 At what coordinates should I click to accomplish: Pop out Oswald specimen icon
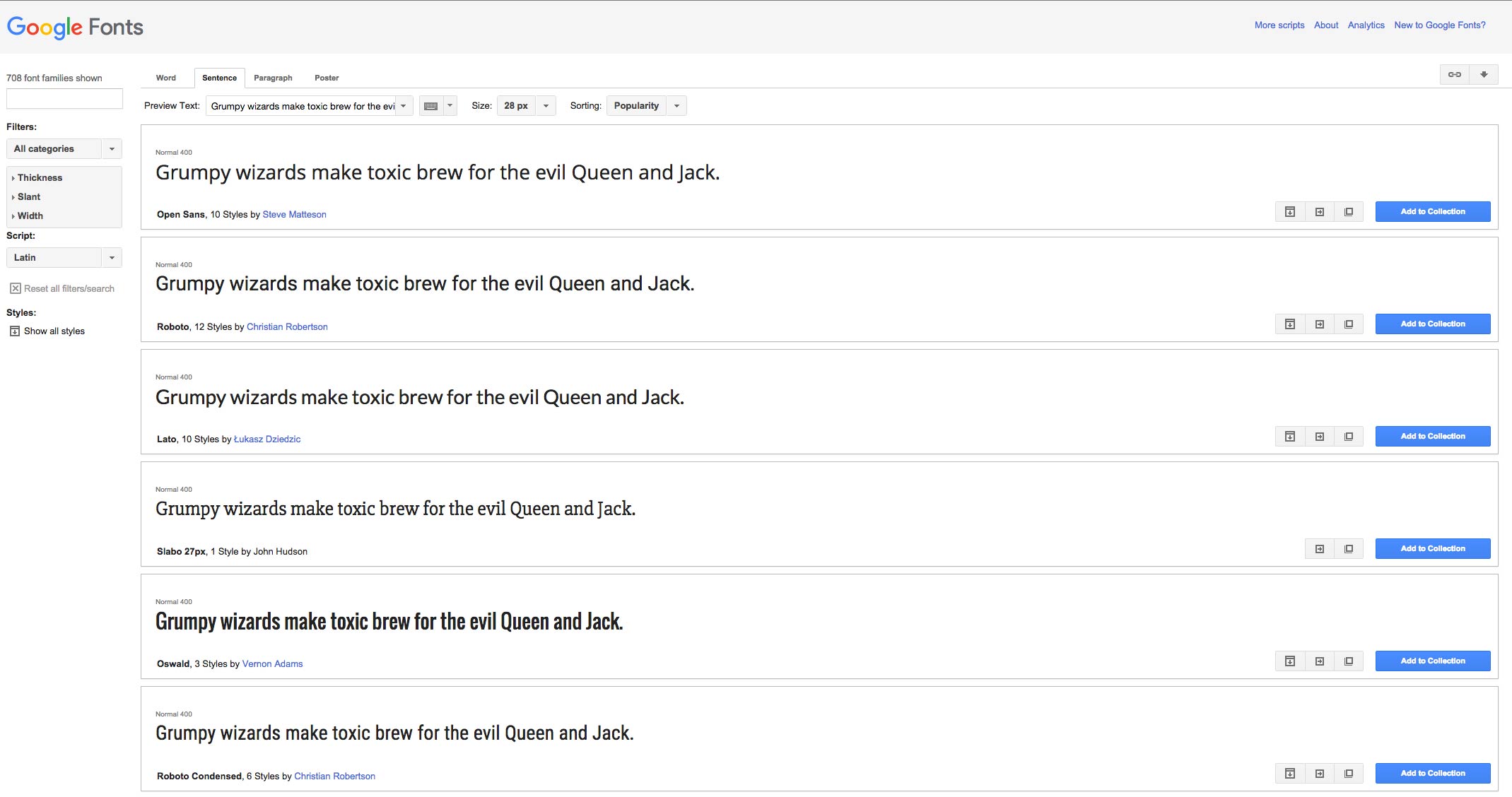tap(1349, 661)
